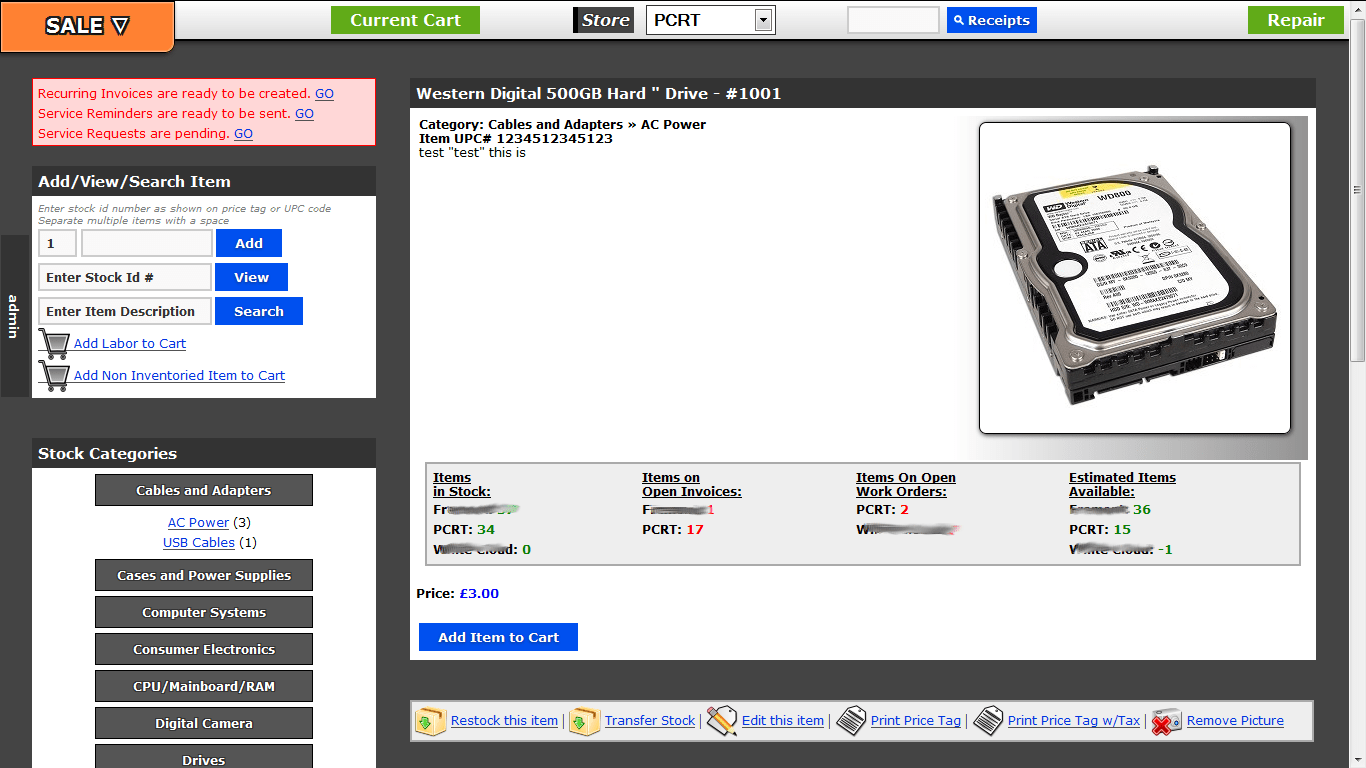Viewport: 1366px width, 768px height.
Task: Focus the receipt search input field
Action: 893,20
